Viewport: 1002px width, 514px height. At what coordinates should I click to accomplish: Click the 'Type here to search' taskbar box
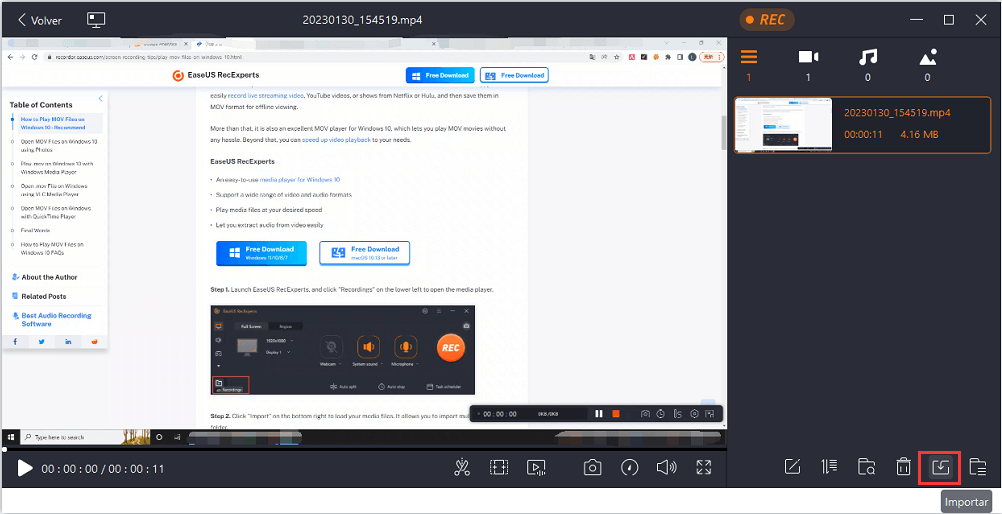[71, 437]
